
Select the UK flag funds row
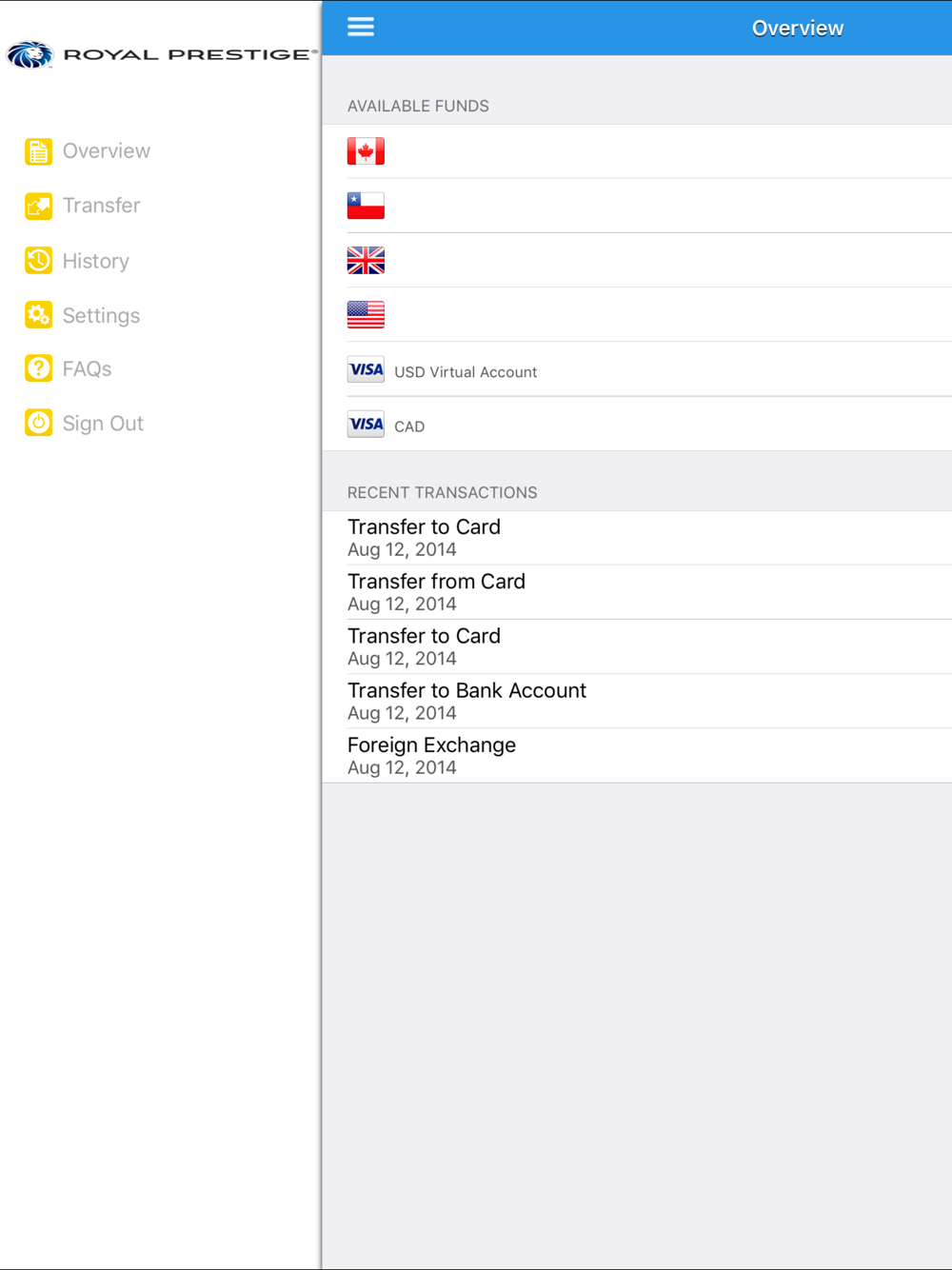point(637,260)
